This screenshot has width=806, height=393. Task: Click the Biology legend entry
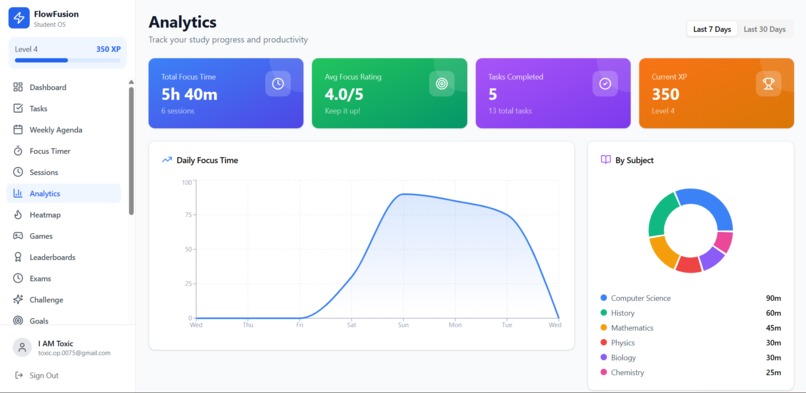click(690, 358)
